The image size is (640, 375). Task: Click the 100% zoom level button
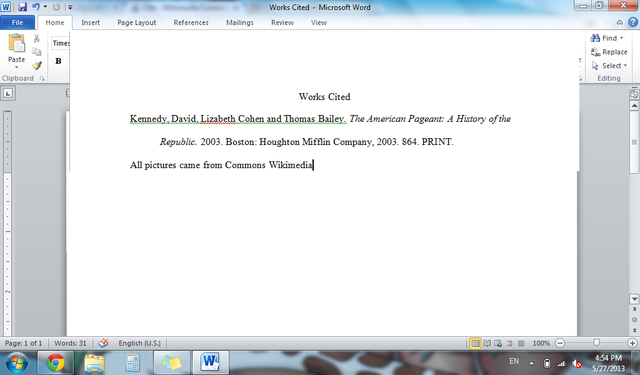point(541,344)
